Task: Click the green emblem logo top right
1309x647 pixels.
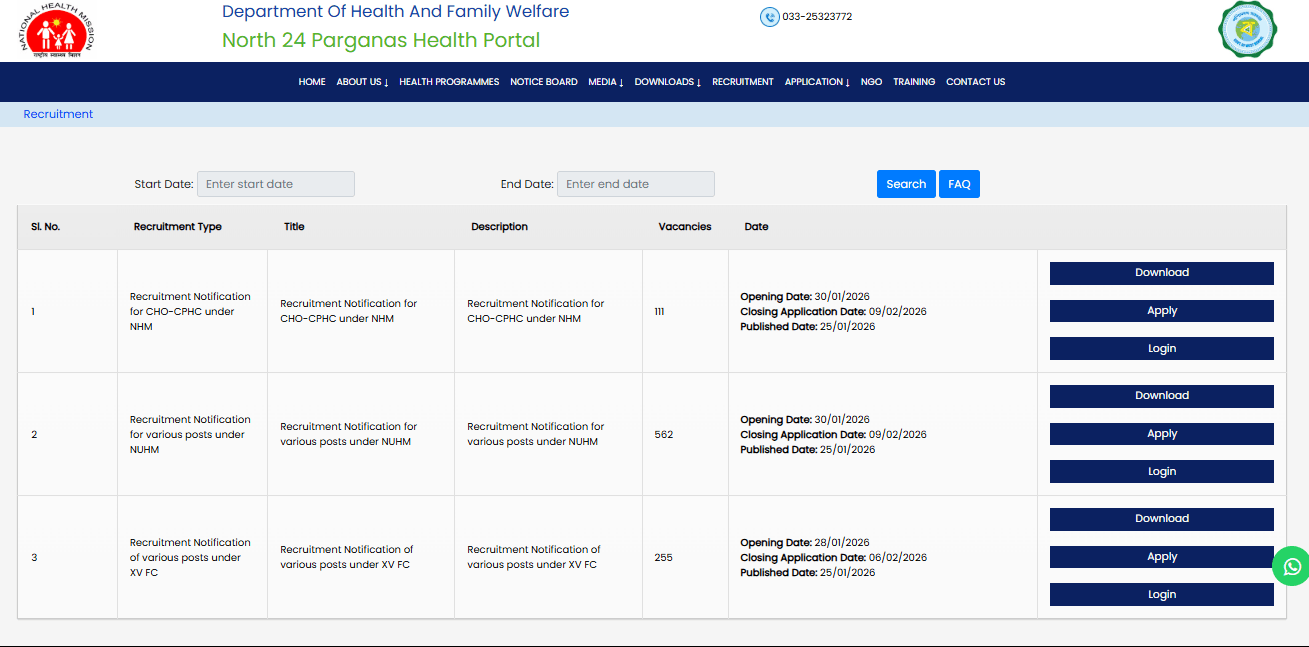Action: (1247, 30)
